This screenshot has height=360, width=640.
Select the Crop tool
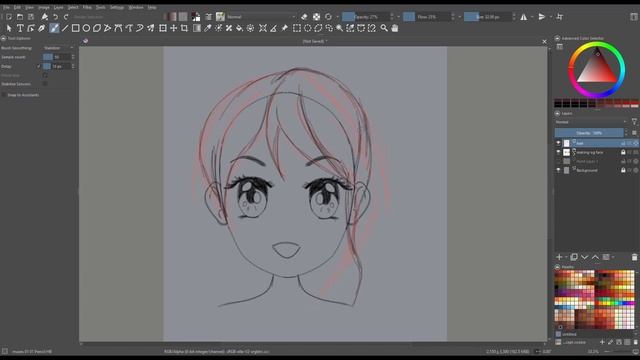coord(184,28)
